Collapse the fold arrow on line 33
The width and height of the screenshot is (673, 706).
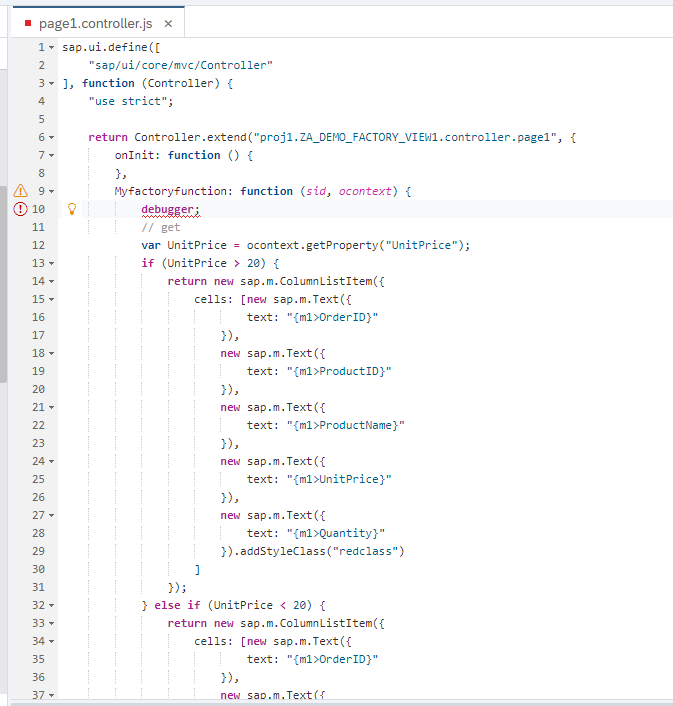point(51,624)
